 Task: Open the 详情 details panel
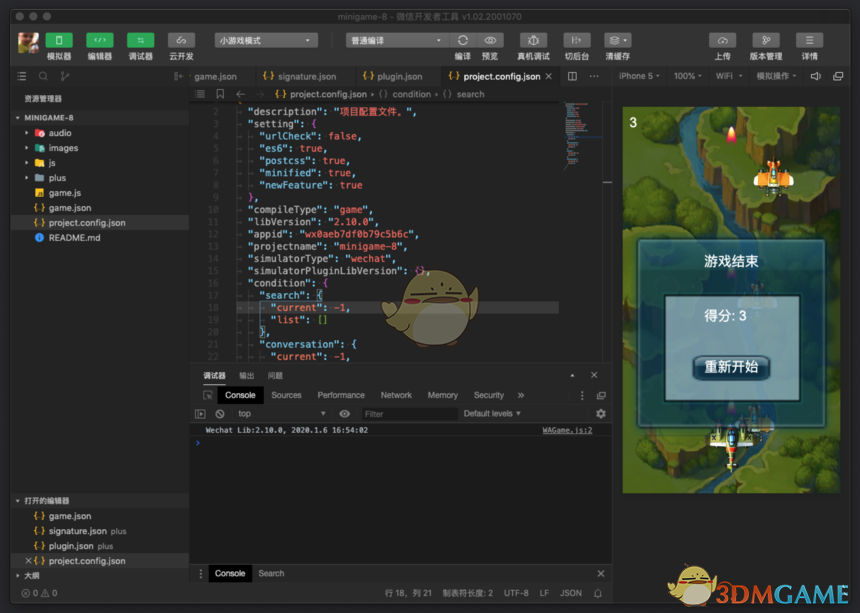click(x=809, y=41)
